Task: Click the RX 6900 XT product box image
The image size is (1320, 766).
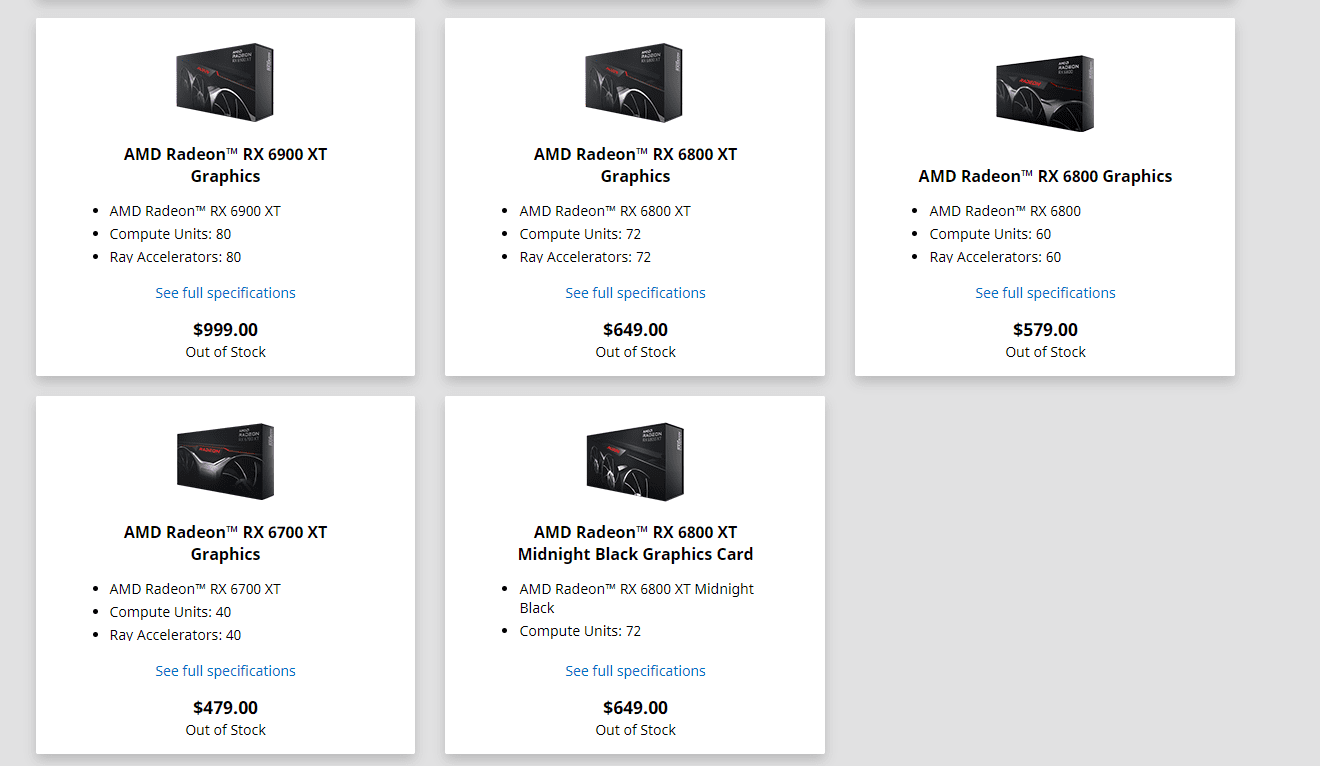Action: (225, 82)
